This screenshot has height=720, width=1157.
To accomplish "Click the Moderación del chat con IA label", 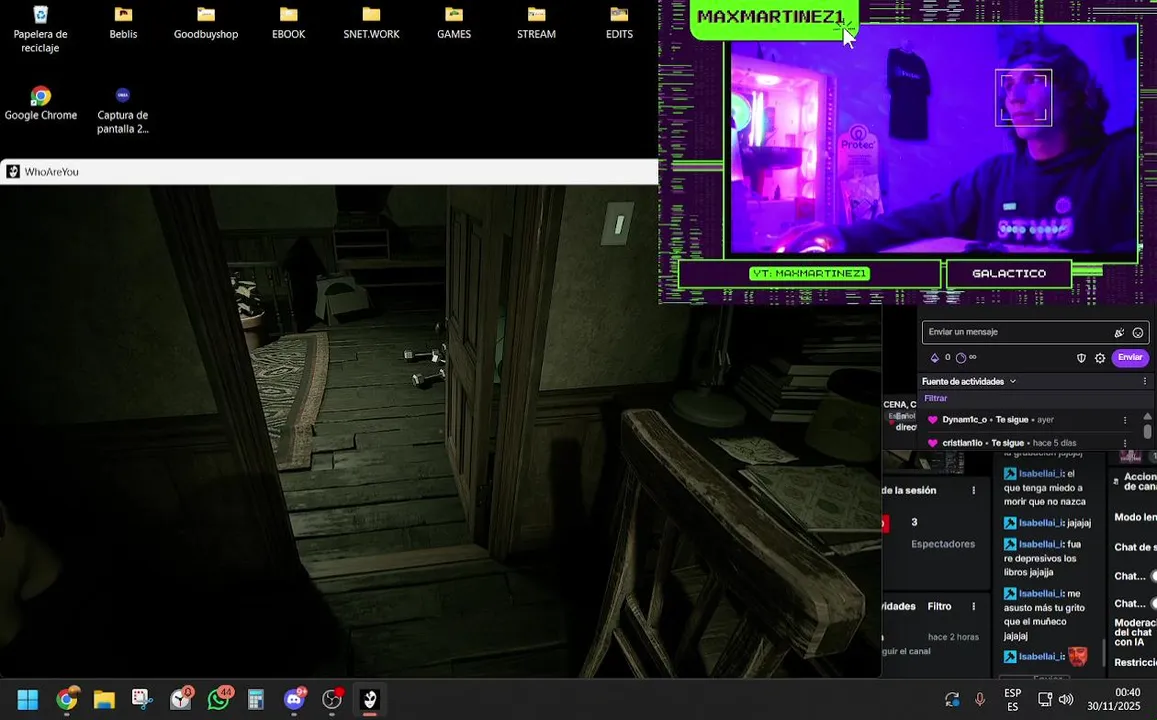I will [x=1135, y=632].
